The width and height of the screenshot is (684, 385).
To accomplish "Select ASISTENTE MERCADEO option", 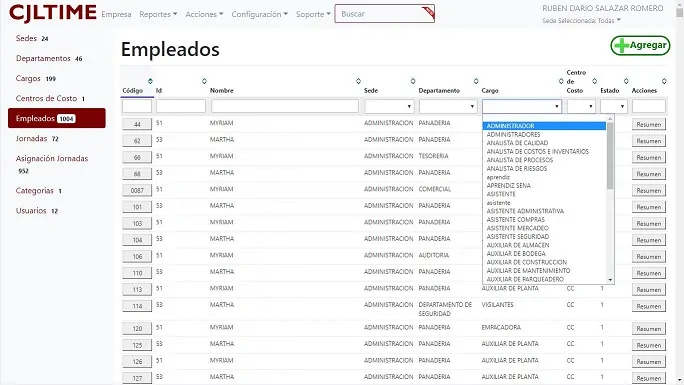I will [x=544, y=228].
